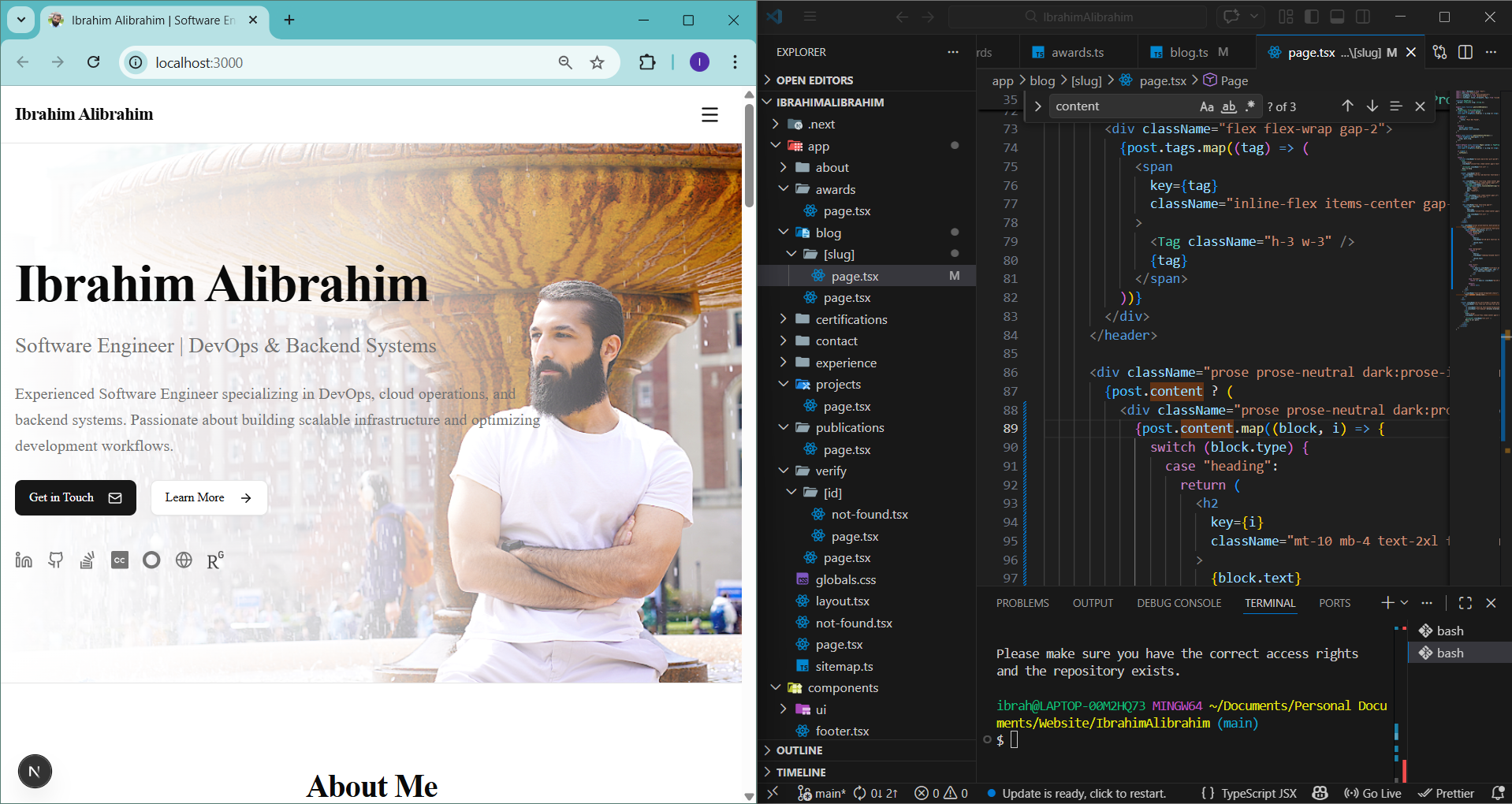Expand the OUTLINE section
This screenshot has width=1512, height=804.
pos(799,750)
